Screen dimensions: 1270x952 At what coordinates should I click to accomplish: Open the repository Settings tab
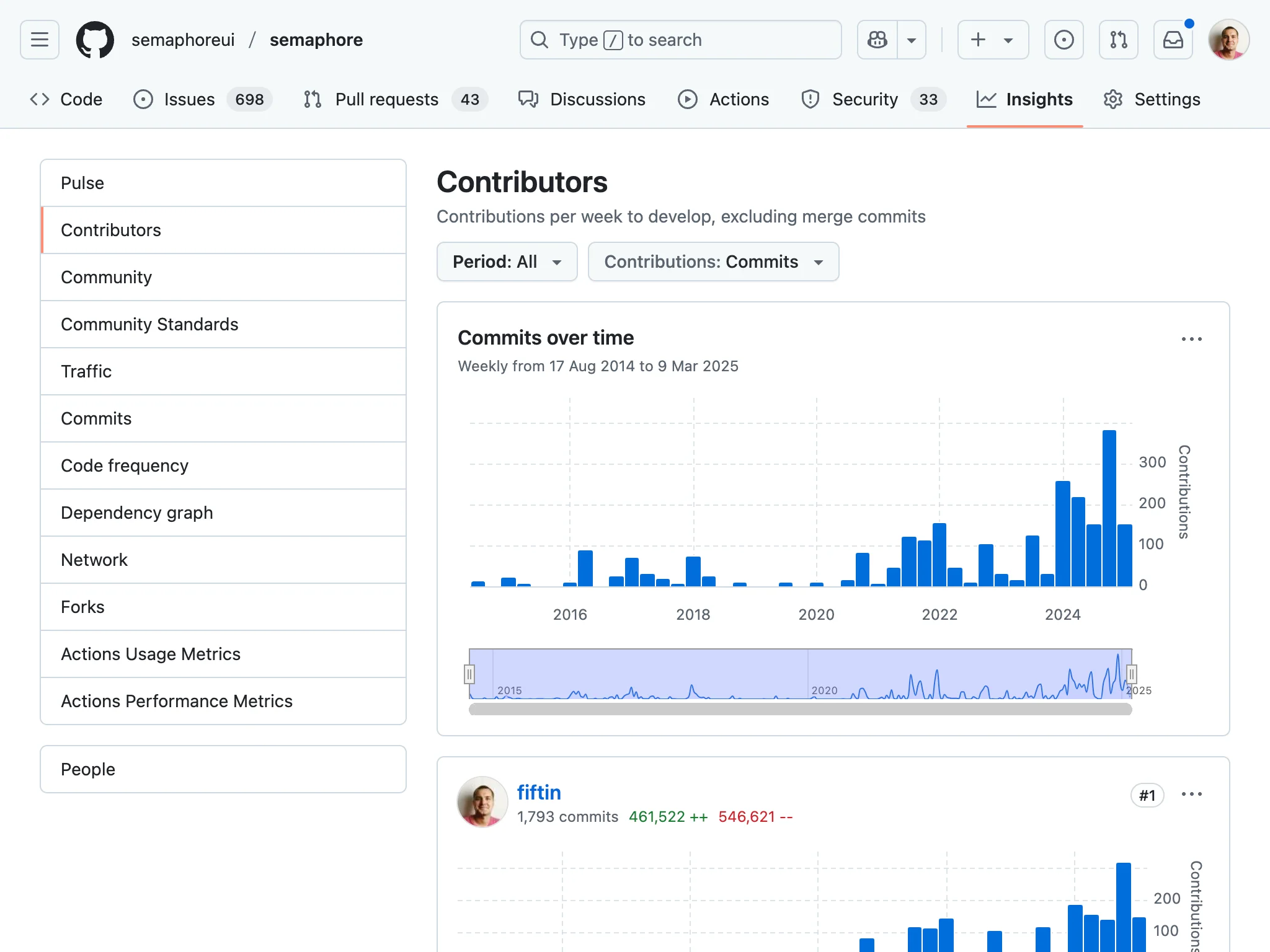coord(1152,99)
